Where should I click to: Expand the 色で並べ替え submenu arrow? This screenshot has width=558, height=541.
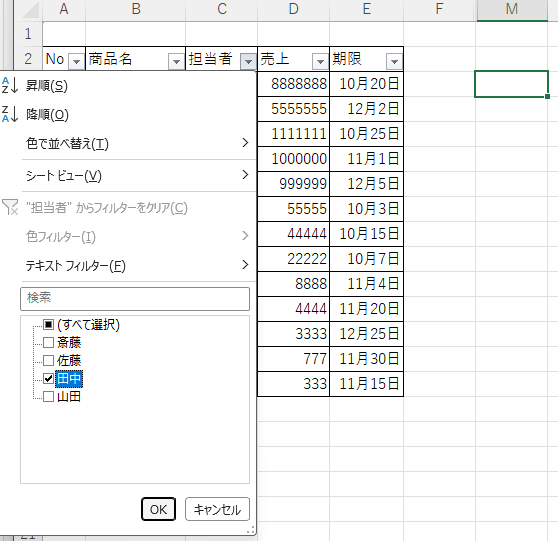tap(245, 143)
